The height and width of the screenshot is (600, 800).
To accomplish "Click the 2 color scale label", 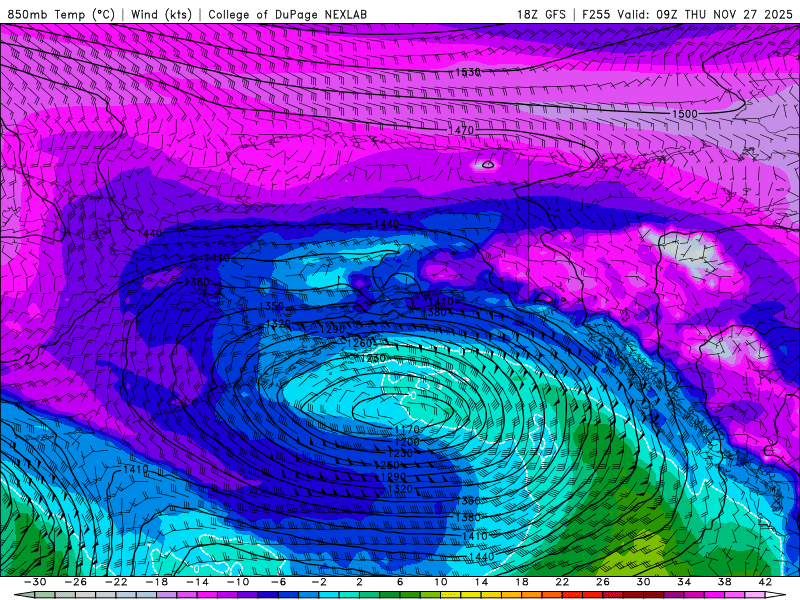I will point(360,582).
